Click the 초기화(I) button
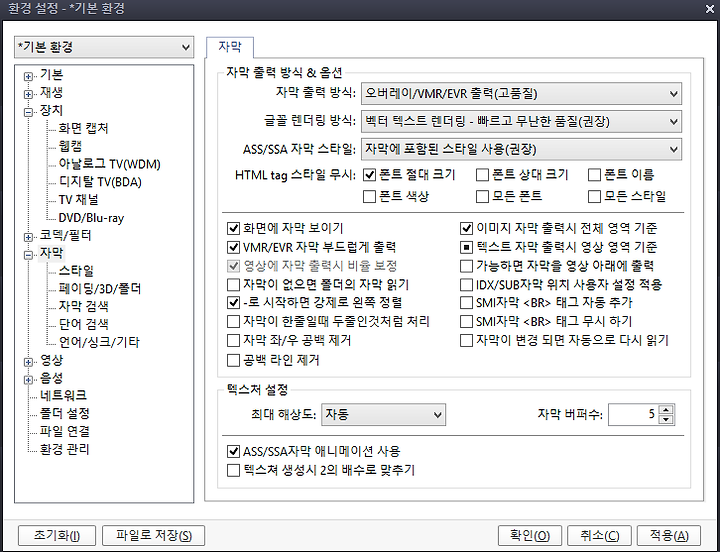Image resolution: width=720 pixels, height=552 pixels. coord(57,535)
